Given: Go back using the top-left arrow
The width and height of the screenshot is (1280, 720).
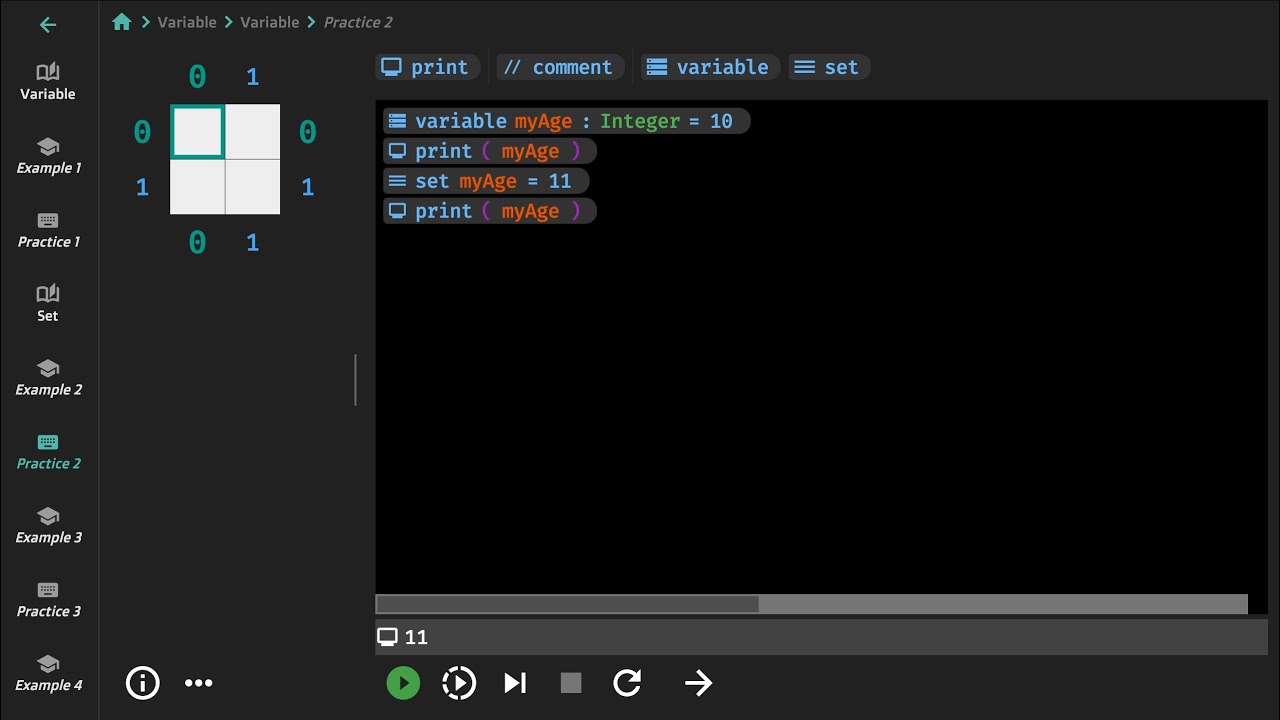Looking at the screenshot, I should point(48,25).
